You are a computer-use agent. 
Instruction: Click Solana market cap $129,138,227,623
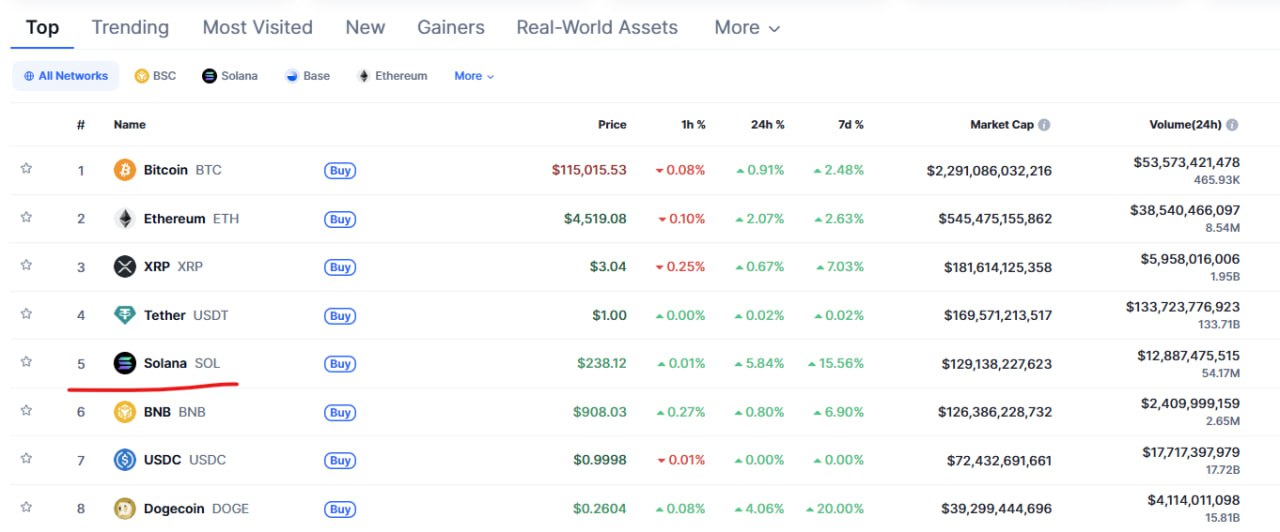point(997,364)
